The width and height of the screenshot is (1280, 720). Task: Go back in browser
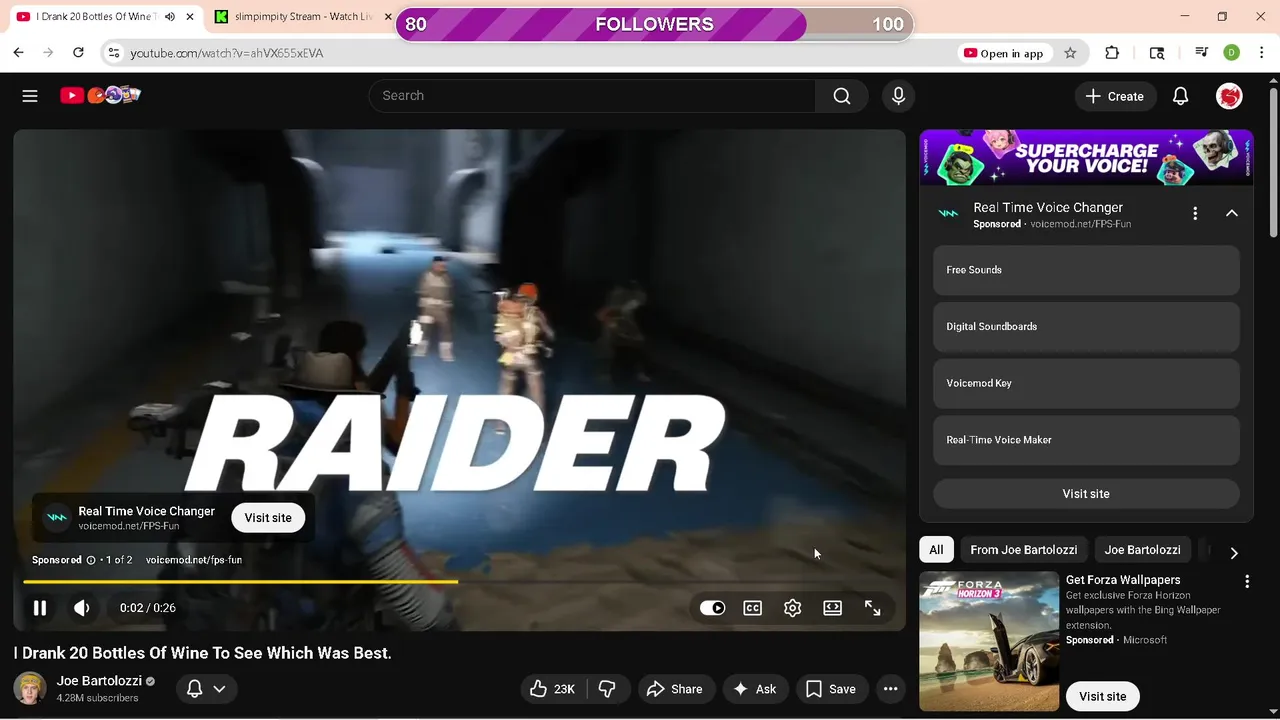click(x=18, y=53)
